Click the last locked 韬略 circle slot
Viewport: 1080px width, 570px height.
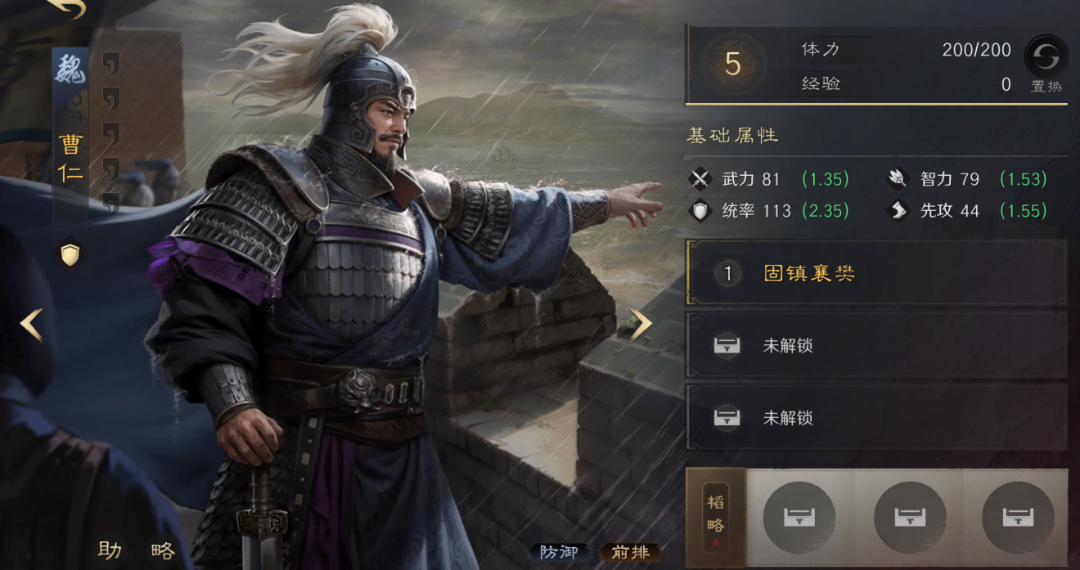[1018, 518]
